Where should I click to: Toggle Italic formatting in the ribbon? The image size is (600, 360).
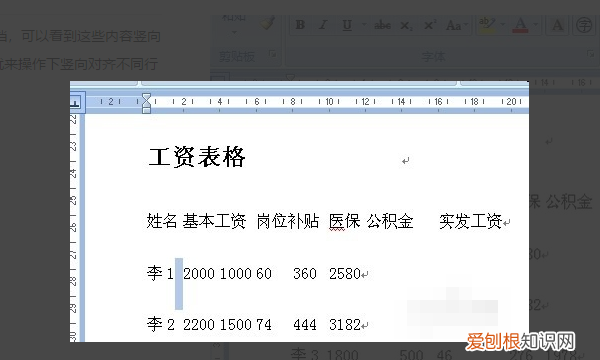pyautogui.click(x=323, y=25)
